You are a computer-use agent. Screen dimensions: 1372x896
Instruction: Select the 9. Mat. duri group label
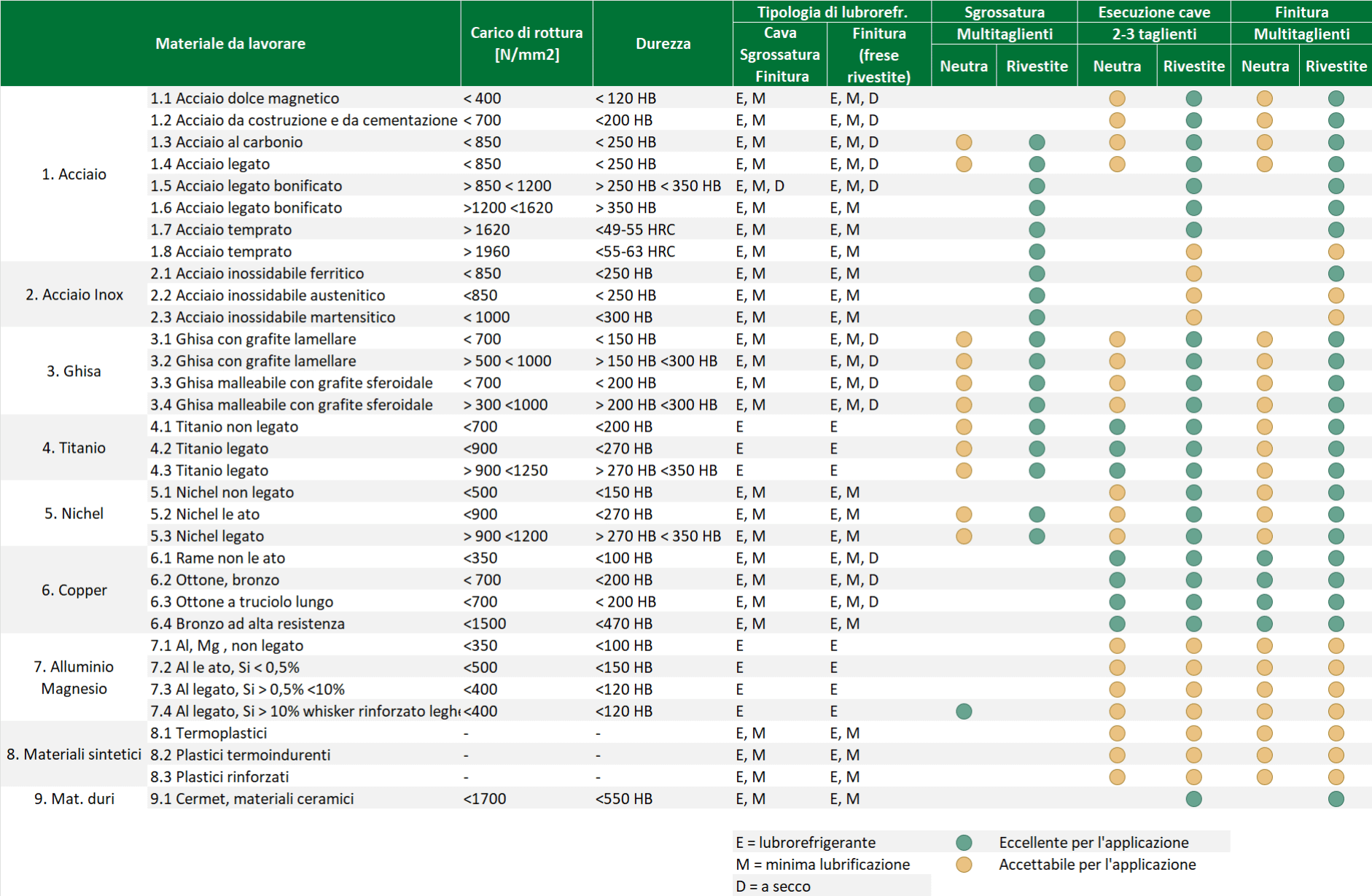74,798
